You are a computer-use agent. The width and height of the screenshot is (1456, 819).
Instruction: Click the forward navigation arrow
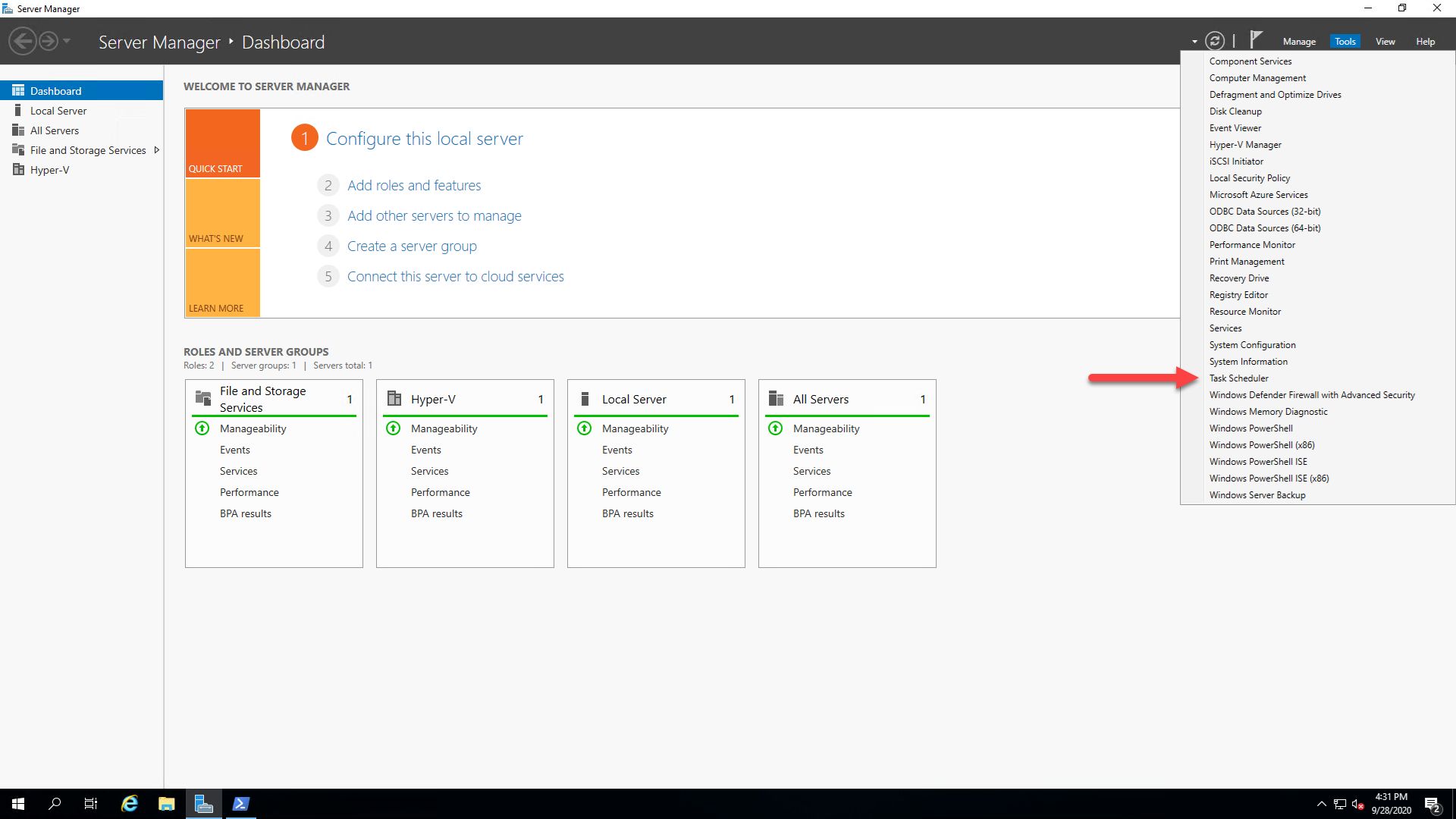pyautogui.click(x=49, y=41)
